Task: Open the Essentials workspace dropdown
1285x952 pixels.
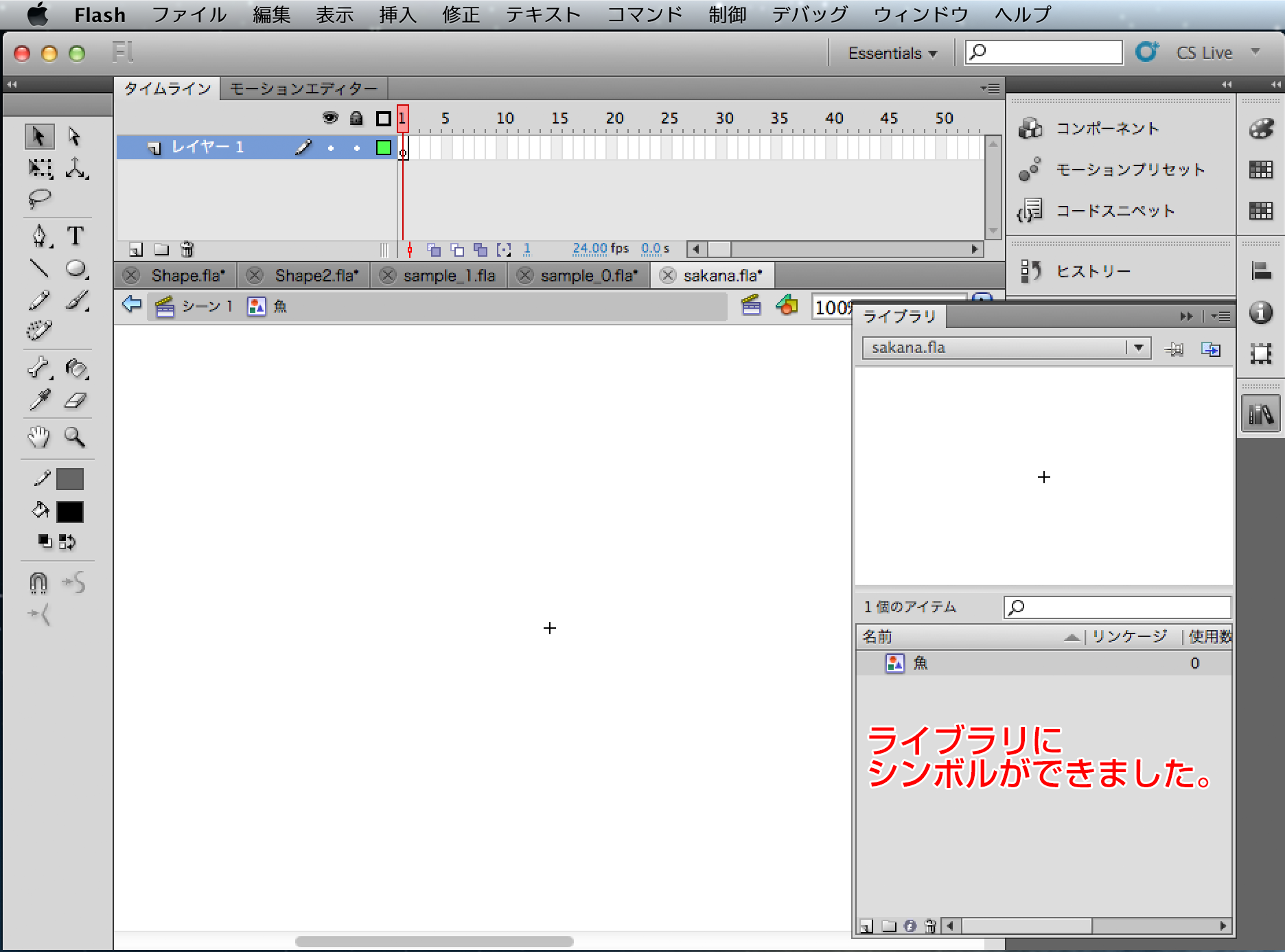Action: point(892,53)
